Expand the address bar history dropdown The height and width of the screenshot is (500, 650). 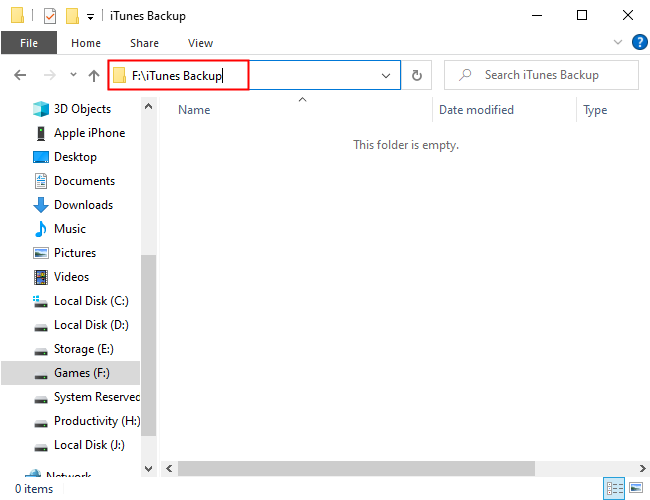[x=386, y=75]
